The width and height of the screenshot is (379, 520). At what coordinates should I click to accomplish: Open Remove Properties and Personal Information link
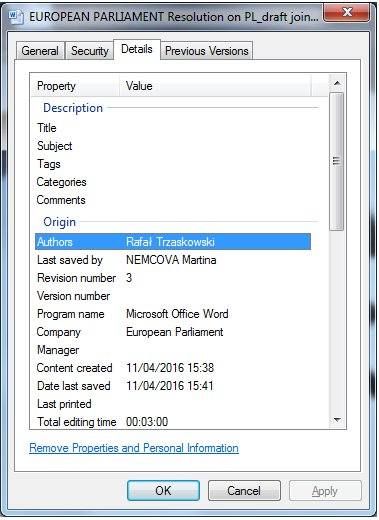tap(134, 448)
